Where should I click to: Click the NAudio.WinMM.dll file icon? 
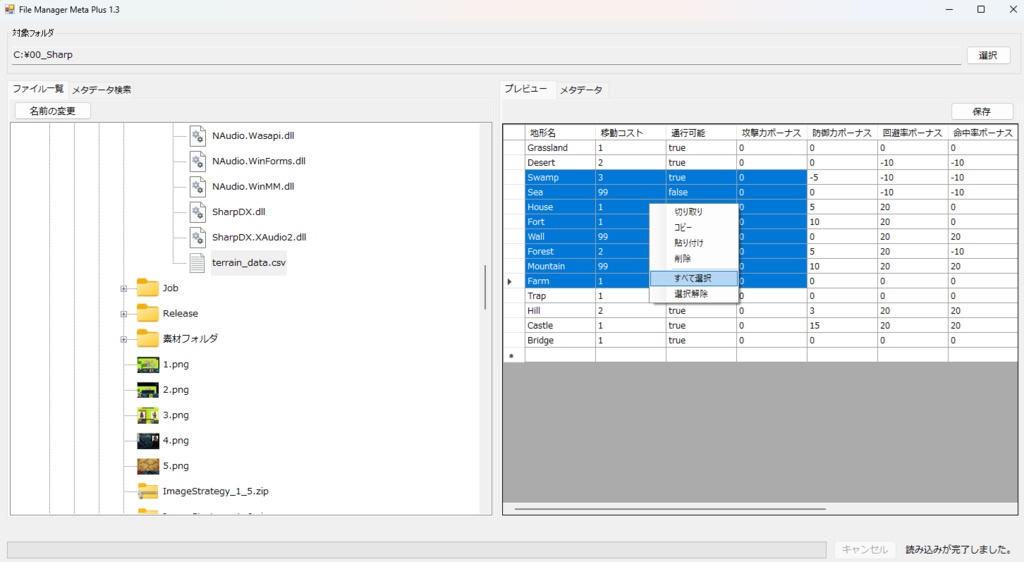[197, 187]
